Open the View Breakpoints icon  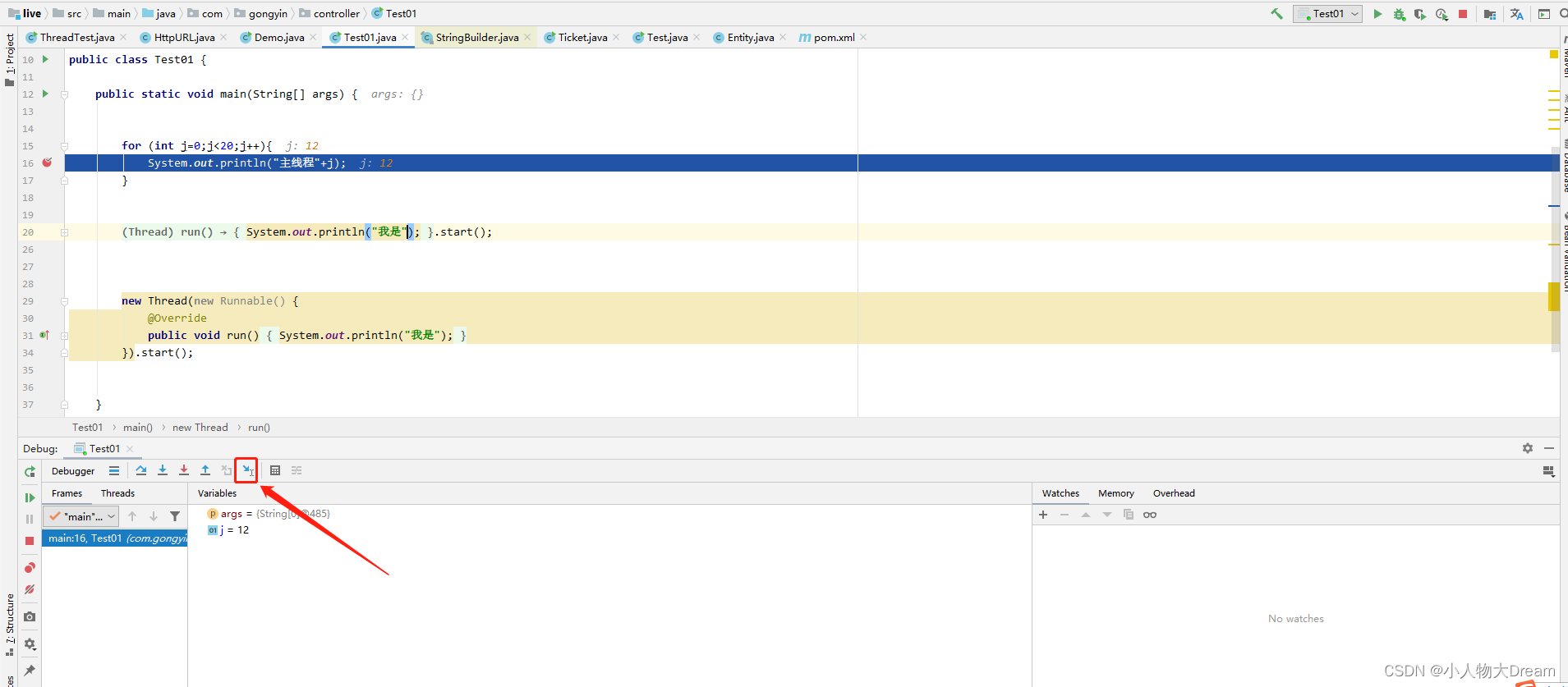coord(30,568)
